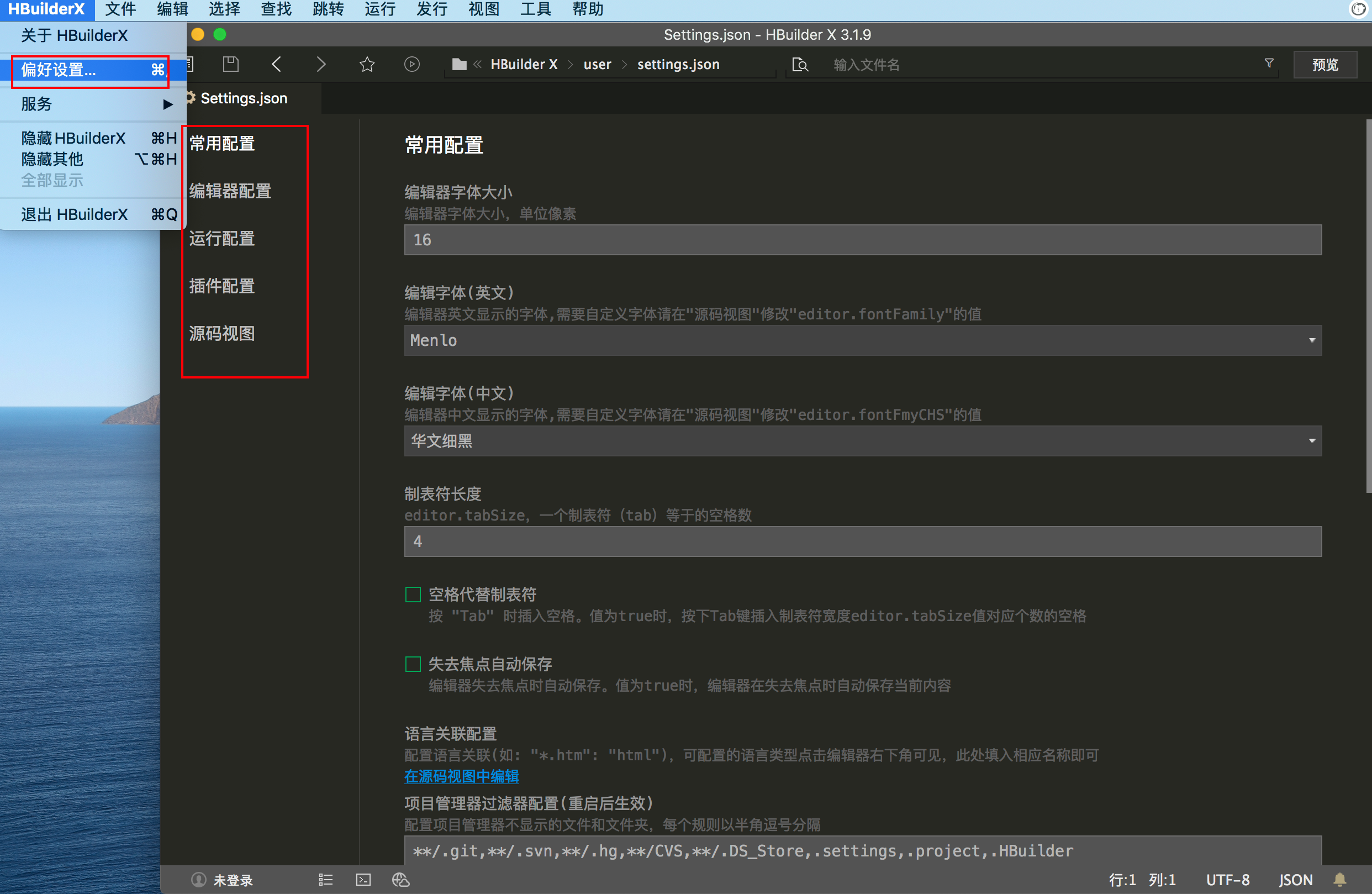Viewport: 1372px width, 894px height.
Task: Switch to the 编辑器配置 settings section
Action: pyautogui.click(x=230, y=191)
